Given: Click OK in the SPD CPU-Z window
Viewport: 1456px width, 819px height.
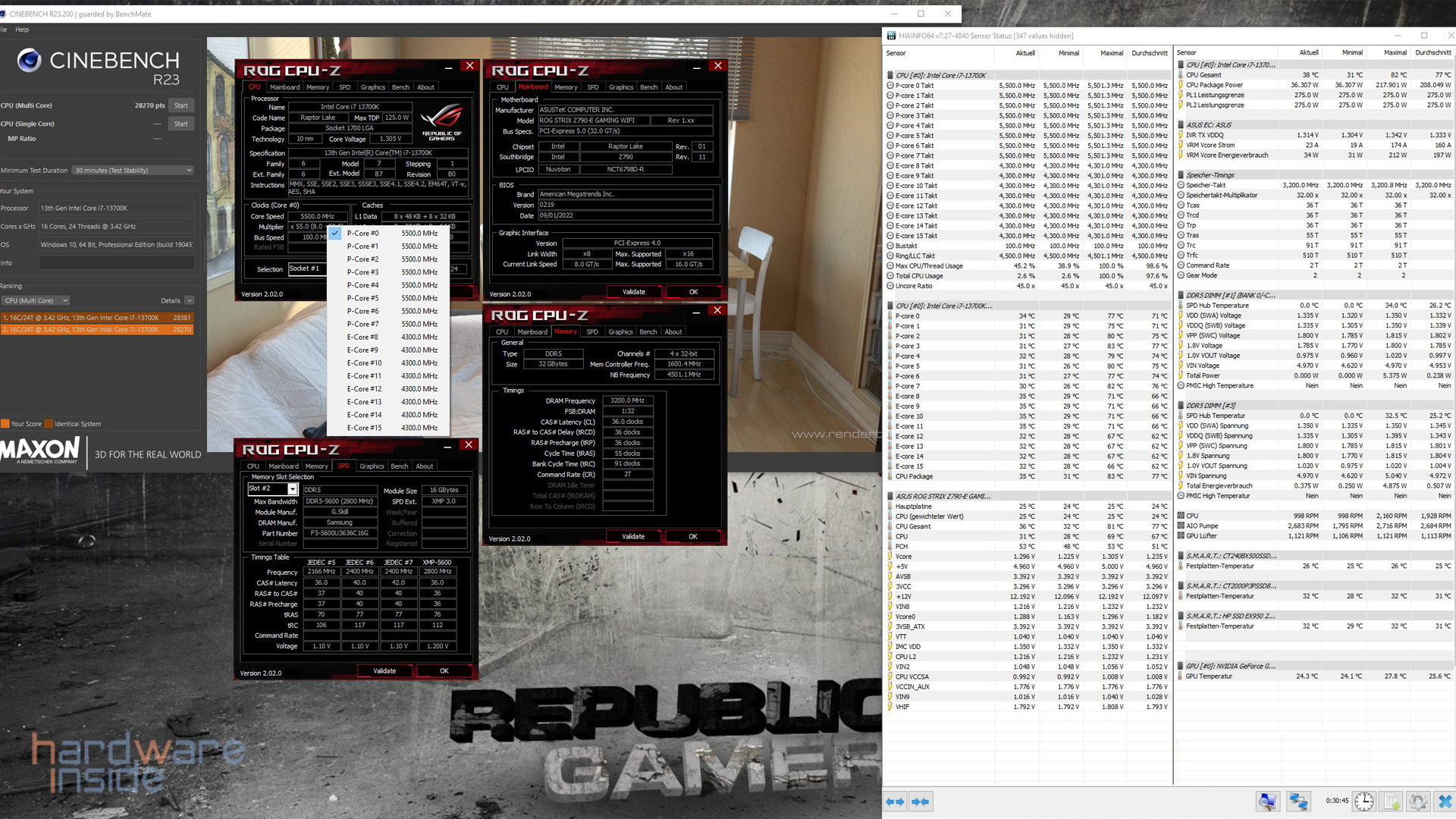Looking at the screenshot, I should coord(444,671).
